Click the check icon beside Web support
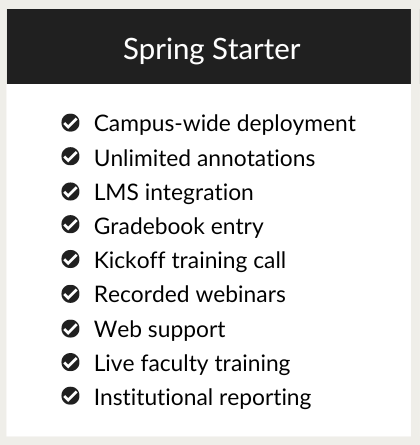 (70, 329)
